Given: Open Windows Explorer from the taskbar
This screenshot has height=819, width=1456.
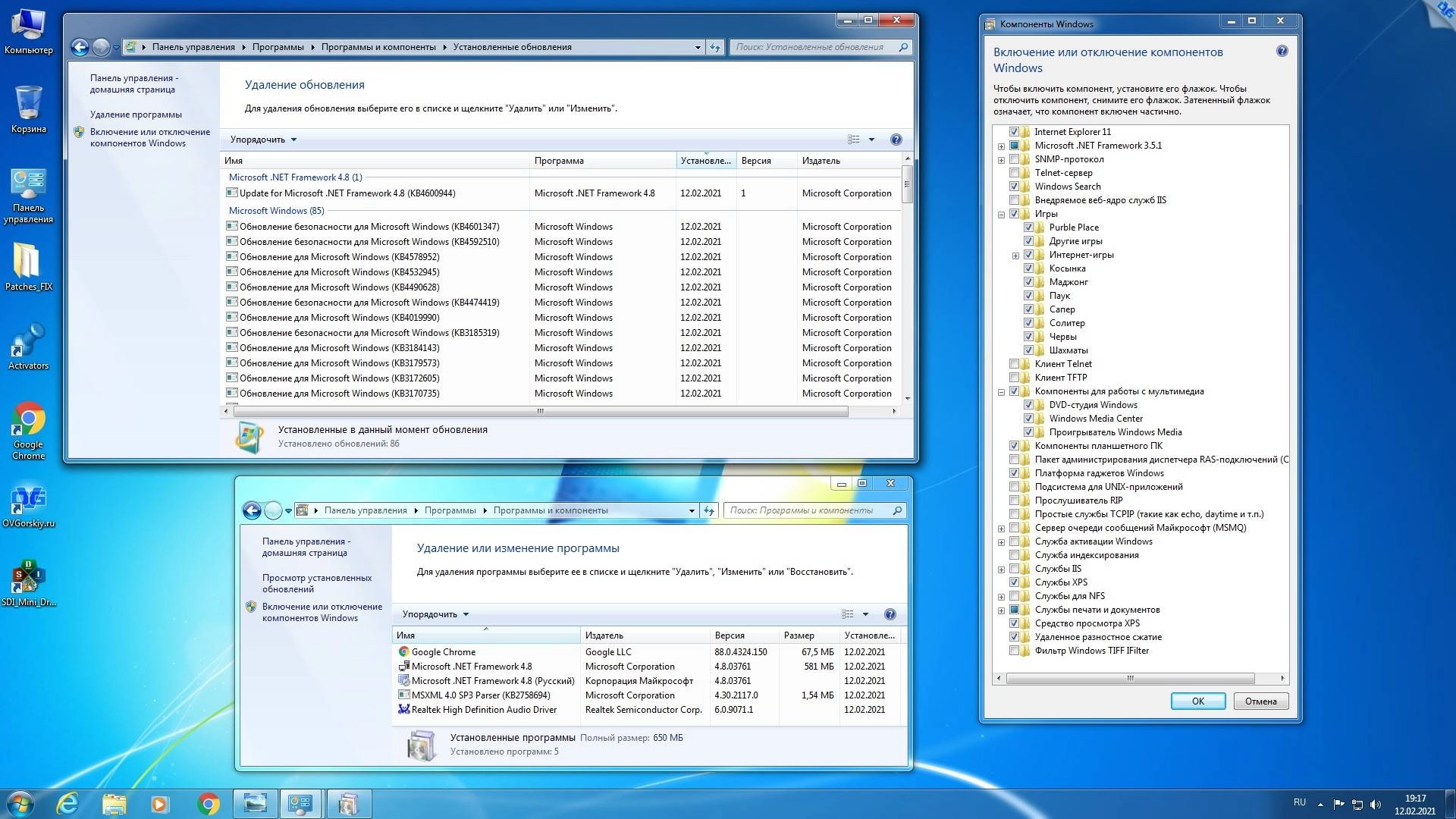Looking at the screenshot, I should coord(114,804).
